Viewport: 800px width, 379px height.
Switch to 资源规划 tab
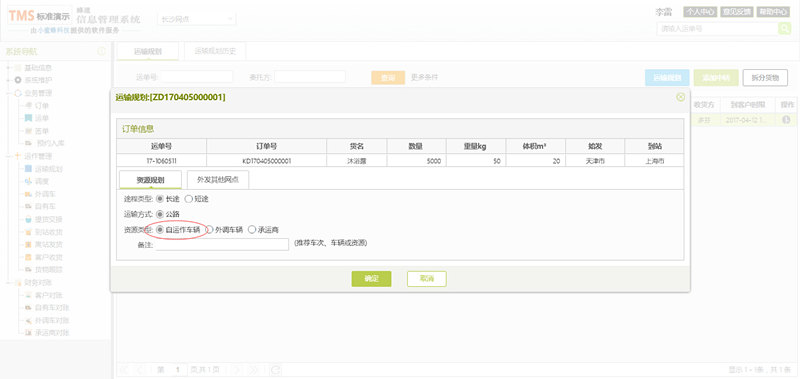coord(150,180)
